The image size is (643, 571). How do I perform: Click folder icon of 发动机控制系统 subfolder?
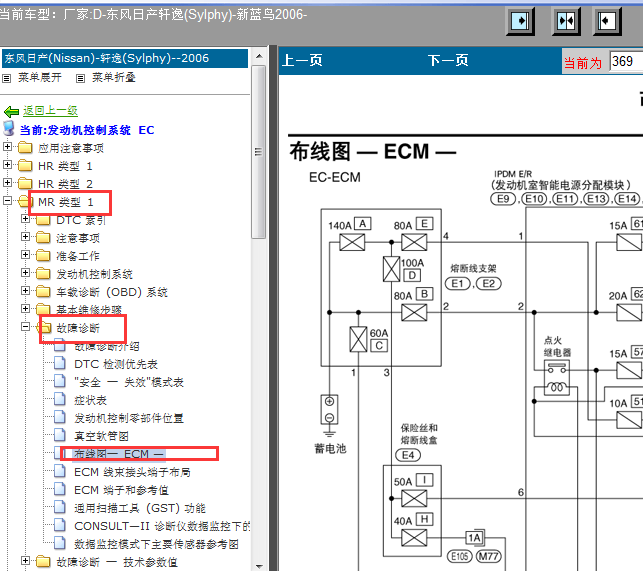tap(43, 273)
